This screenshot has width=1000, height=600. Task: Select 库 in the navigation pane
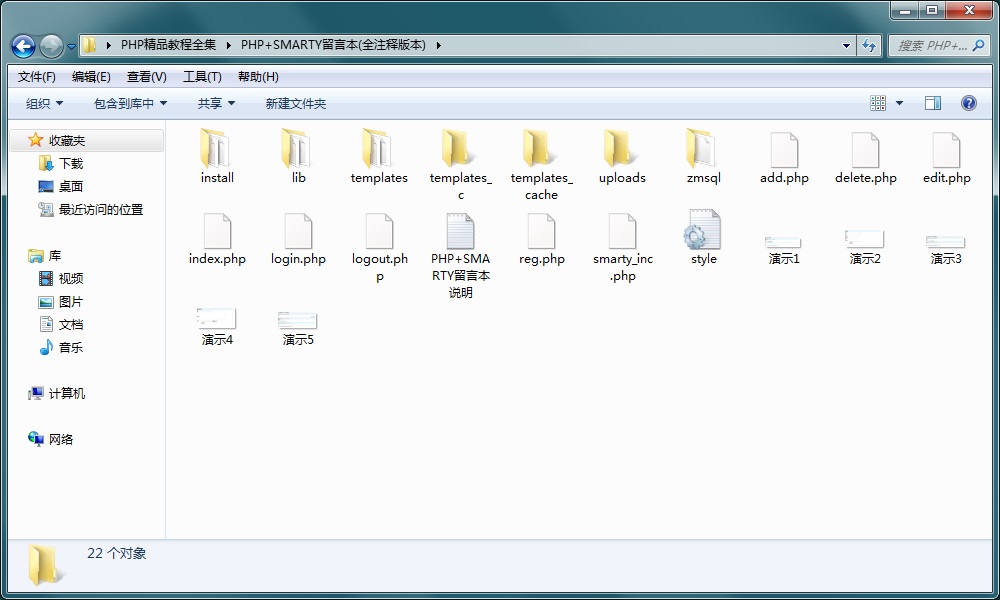pos(55,256)
